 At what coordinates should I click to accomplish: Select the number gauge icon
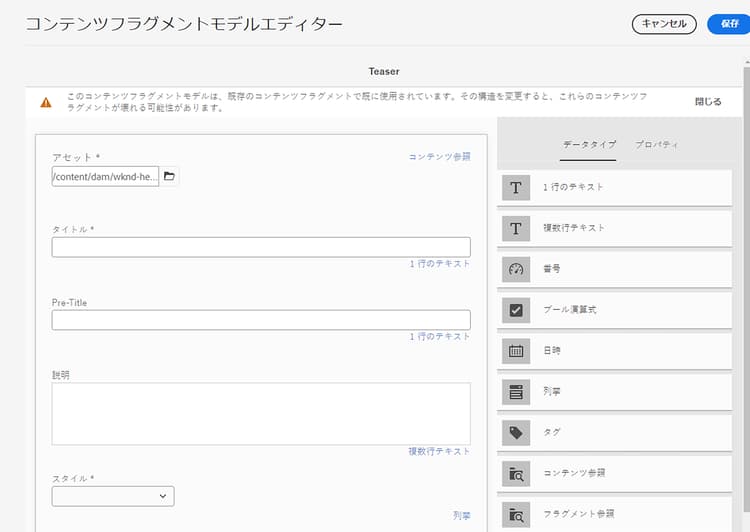tap(516, 269)
